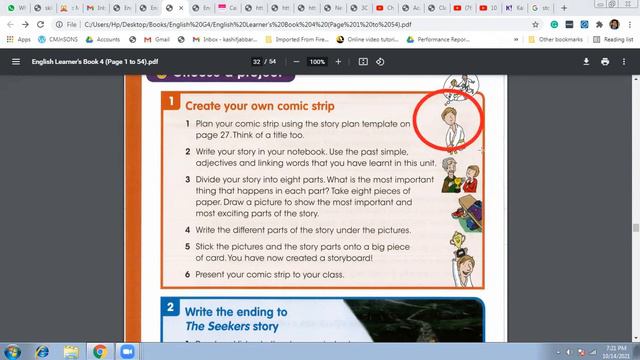Print the PDF document
This screenshot has width=640, height=360.
pyautogui.click(x=605, y=62)
